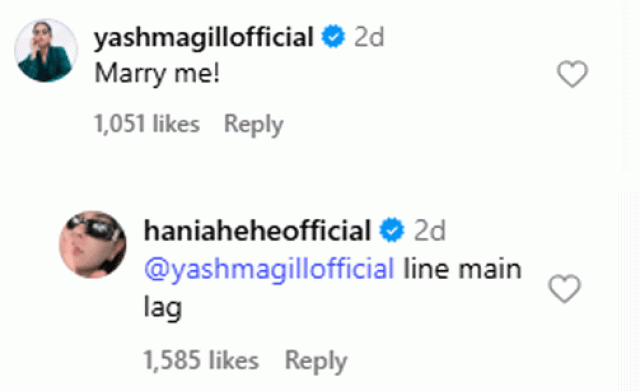Screen dimensions: 640x391
Task: Click the 2d timestamp beside yashmagillofficial
Action: tap(369, 37)
